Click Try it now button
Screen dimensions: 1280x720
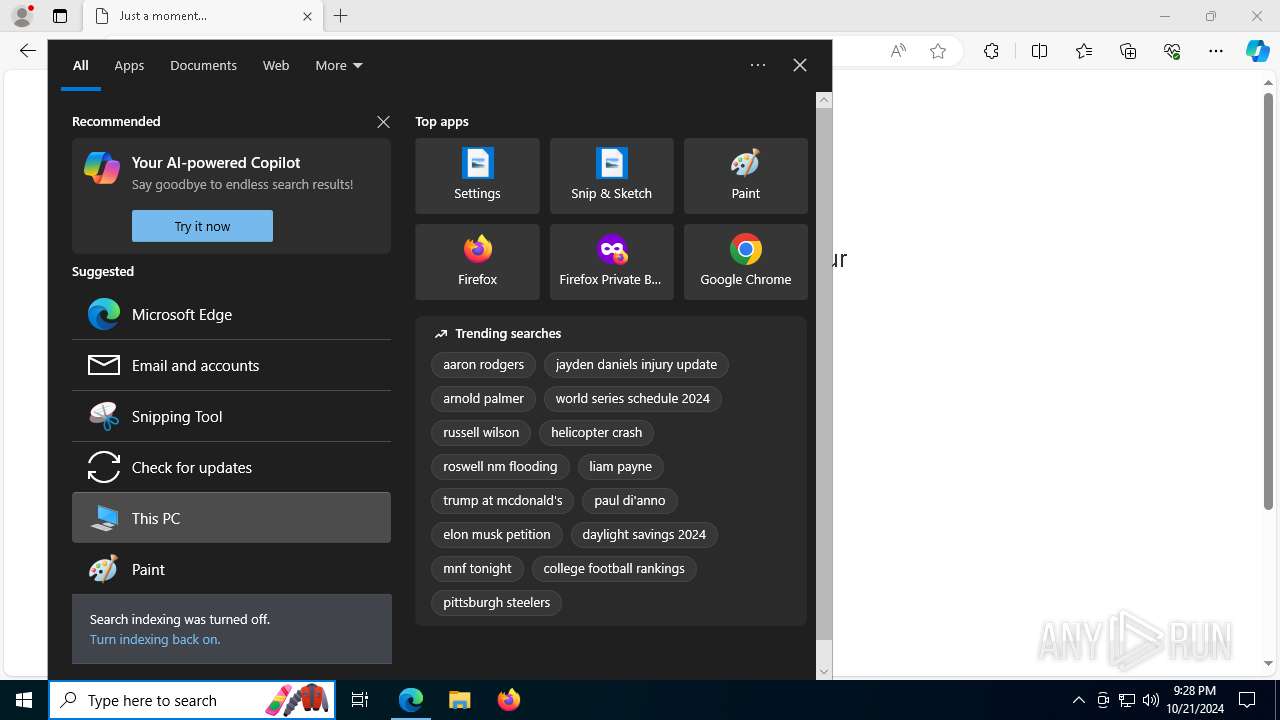pyautogui.click(x=202, y=226)
